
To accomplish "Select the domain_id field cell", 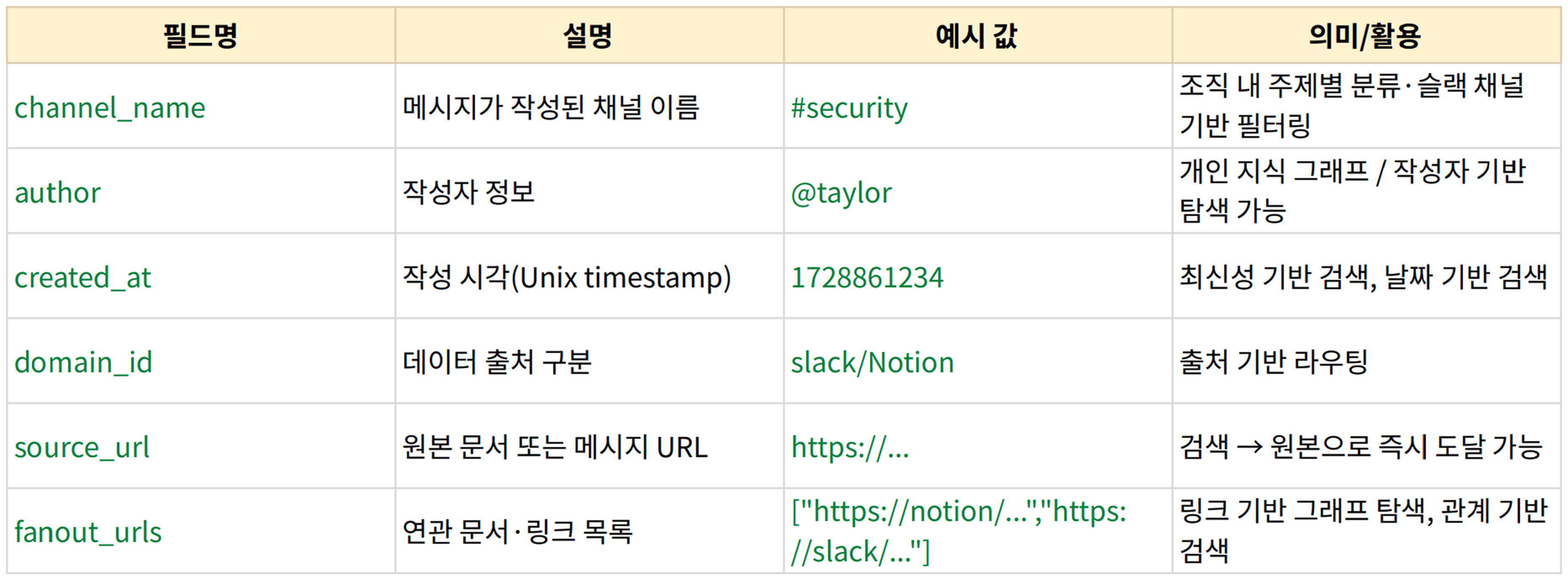I will coord(83,363).
